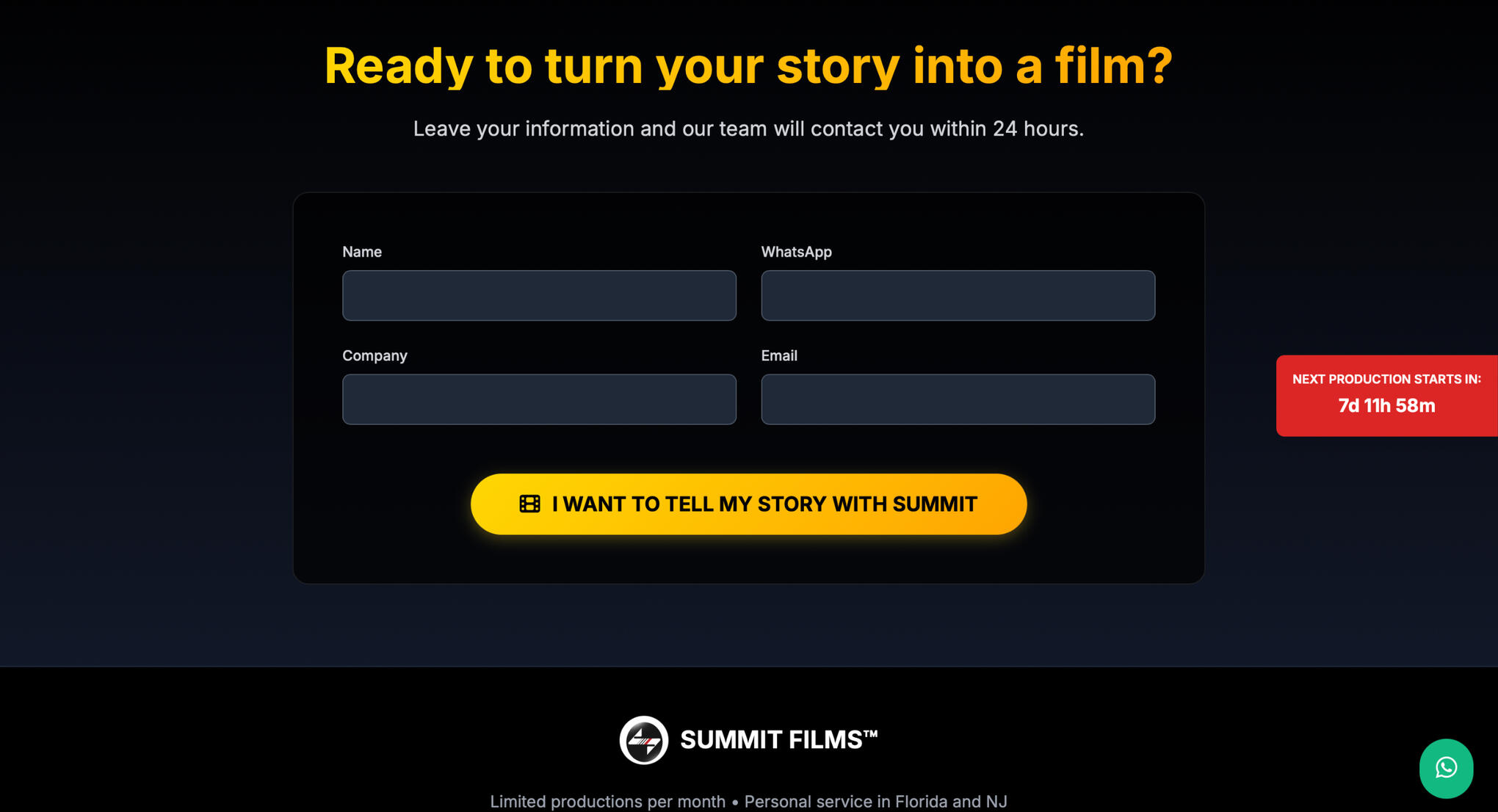Click 'Personal service in Florida and NJ' text
This screenshot has width=1498, height=812.
875,802
